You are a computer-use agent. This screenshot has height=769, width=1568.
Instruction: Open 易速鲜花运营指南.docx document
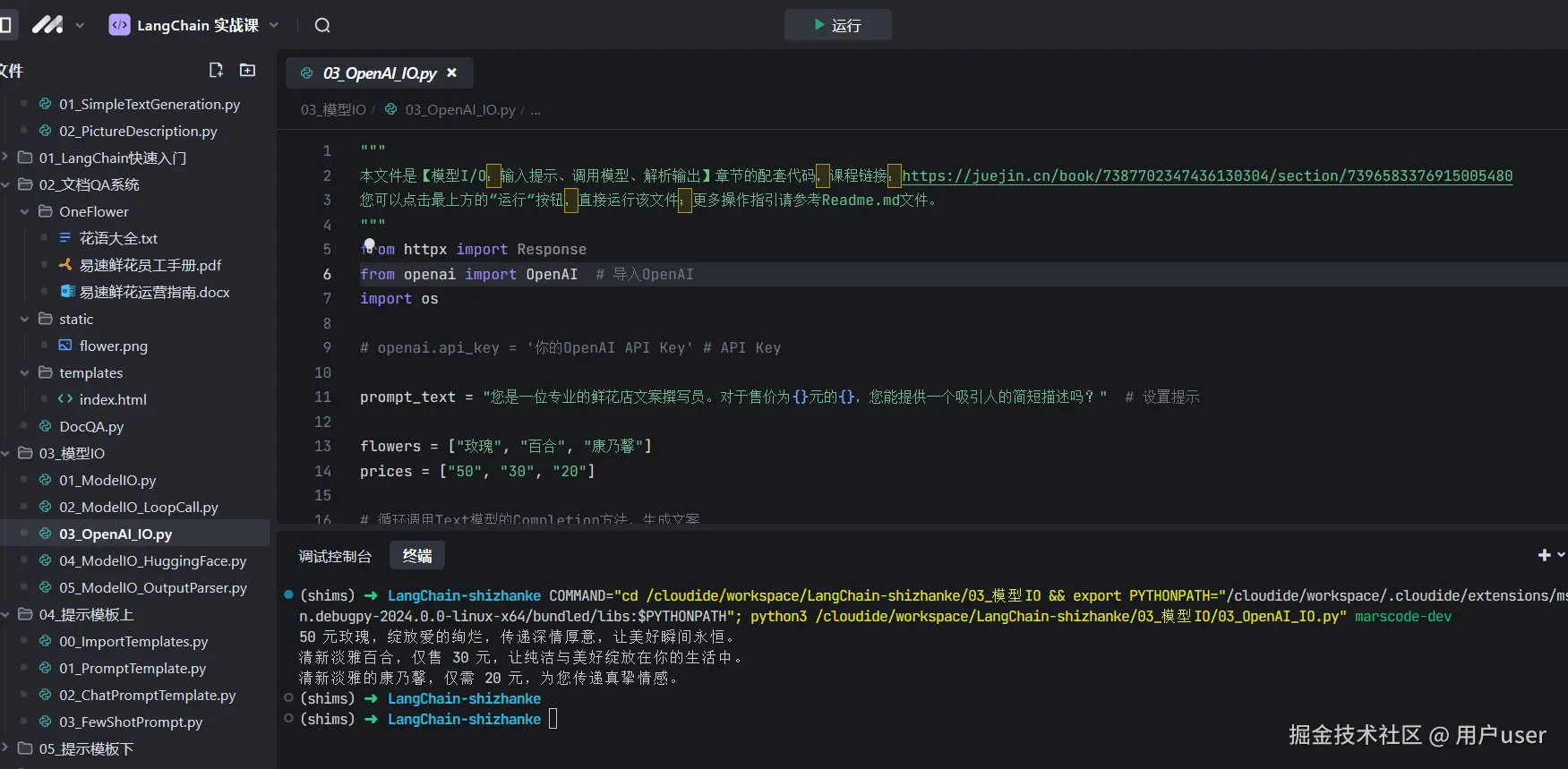[154, 292]
